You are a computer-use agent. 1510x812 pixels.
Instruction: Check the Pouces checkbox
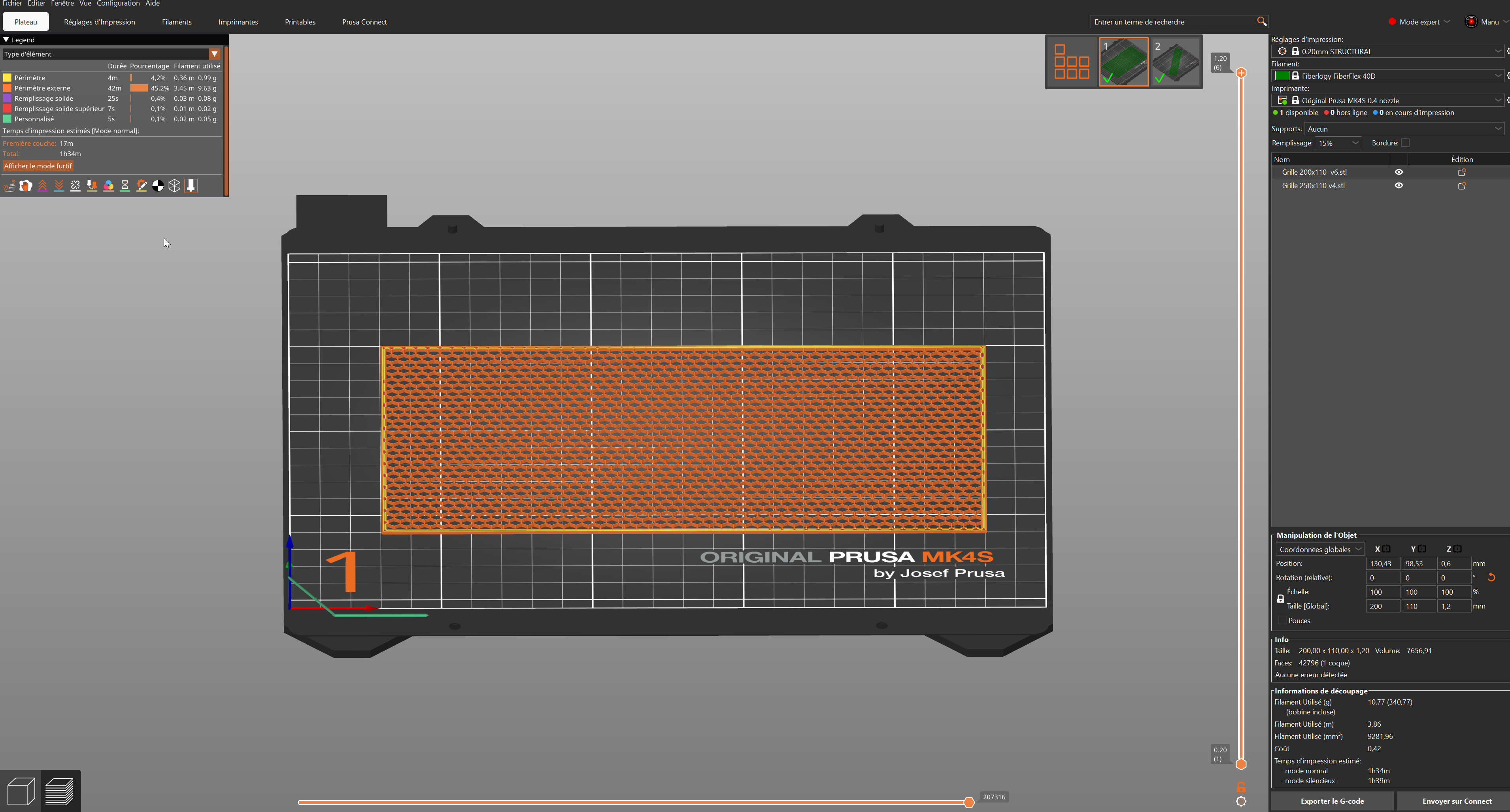[1282, 620]
